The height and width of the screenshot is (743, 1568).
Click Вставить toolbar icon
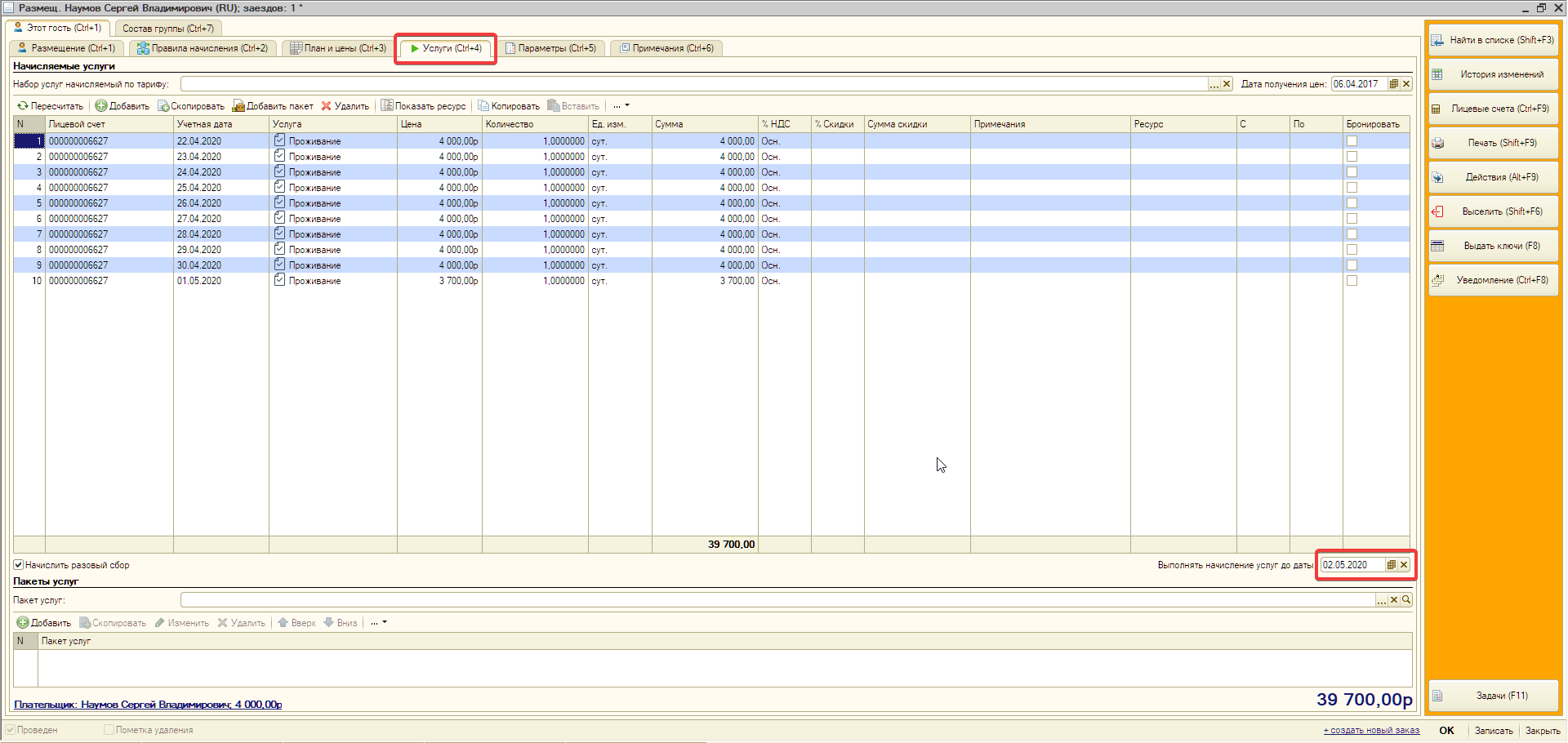tap(554, 106)
